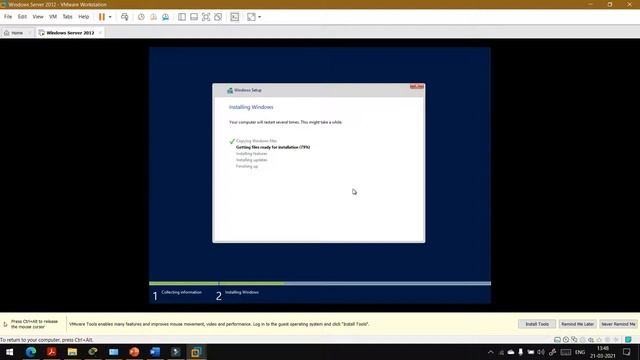Open the View menu

[x=38, y=17]
